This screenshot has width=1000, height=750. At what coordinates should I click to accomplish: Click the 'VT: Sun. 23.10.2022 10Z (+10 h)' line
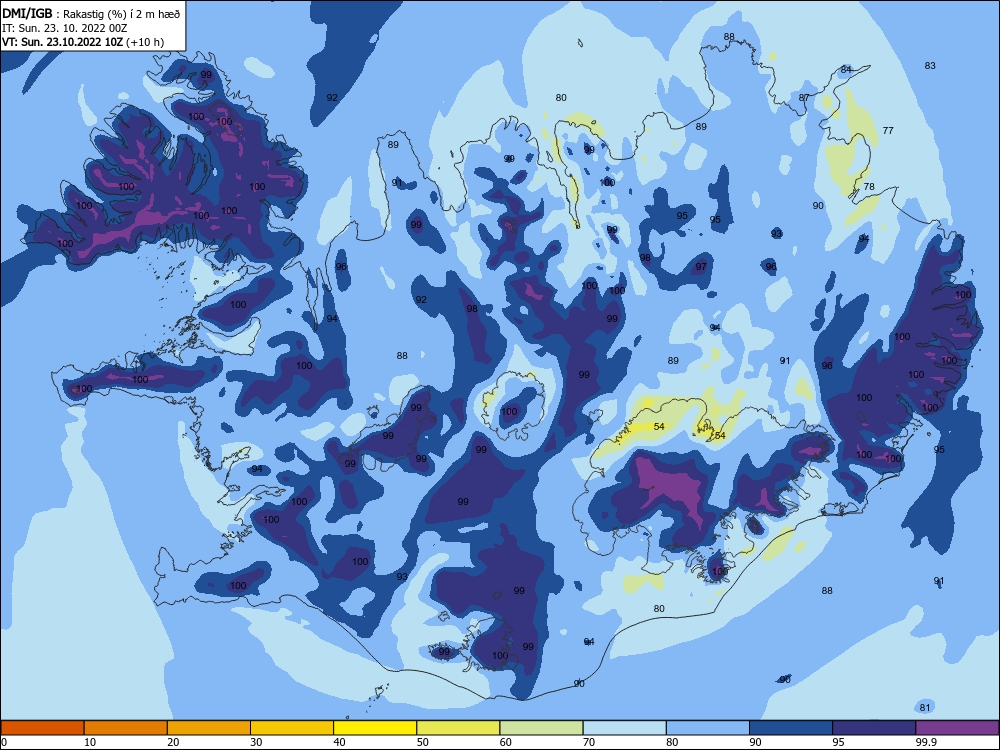pos(83,42)
